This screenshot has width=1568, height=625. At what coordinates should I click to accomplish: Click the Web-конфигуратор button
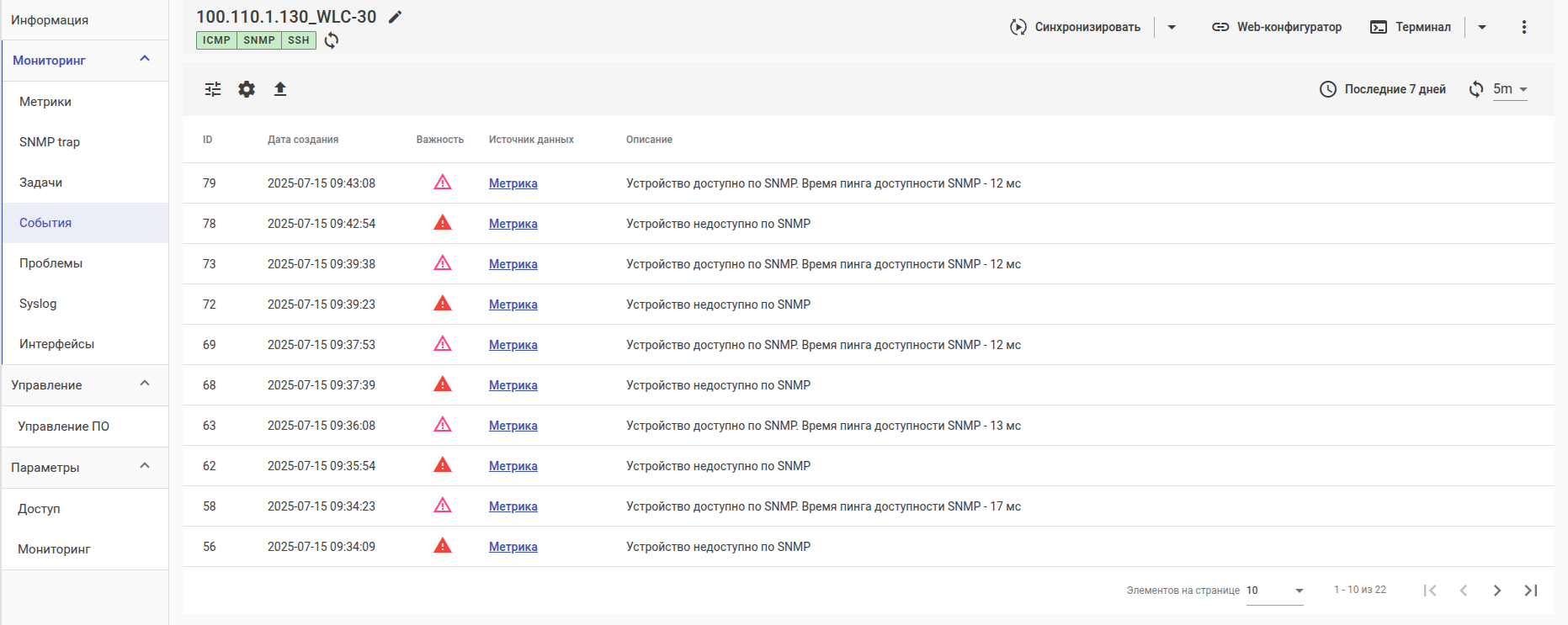[1277, 27]
